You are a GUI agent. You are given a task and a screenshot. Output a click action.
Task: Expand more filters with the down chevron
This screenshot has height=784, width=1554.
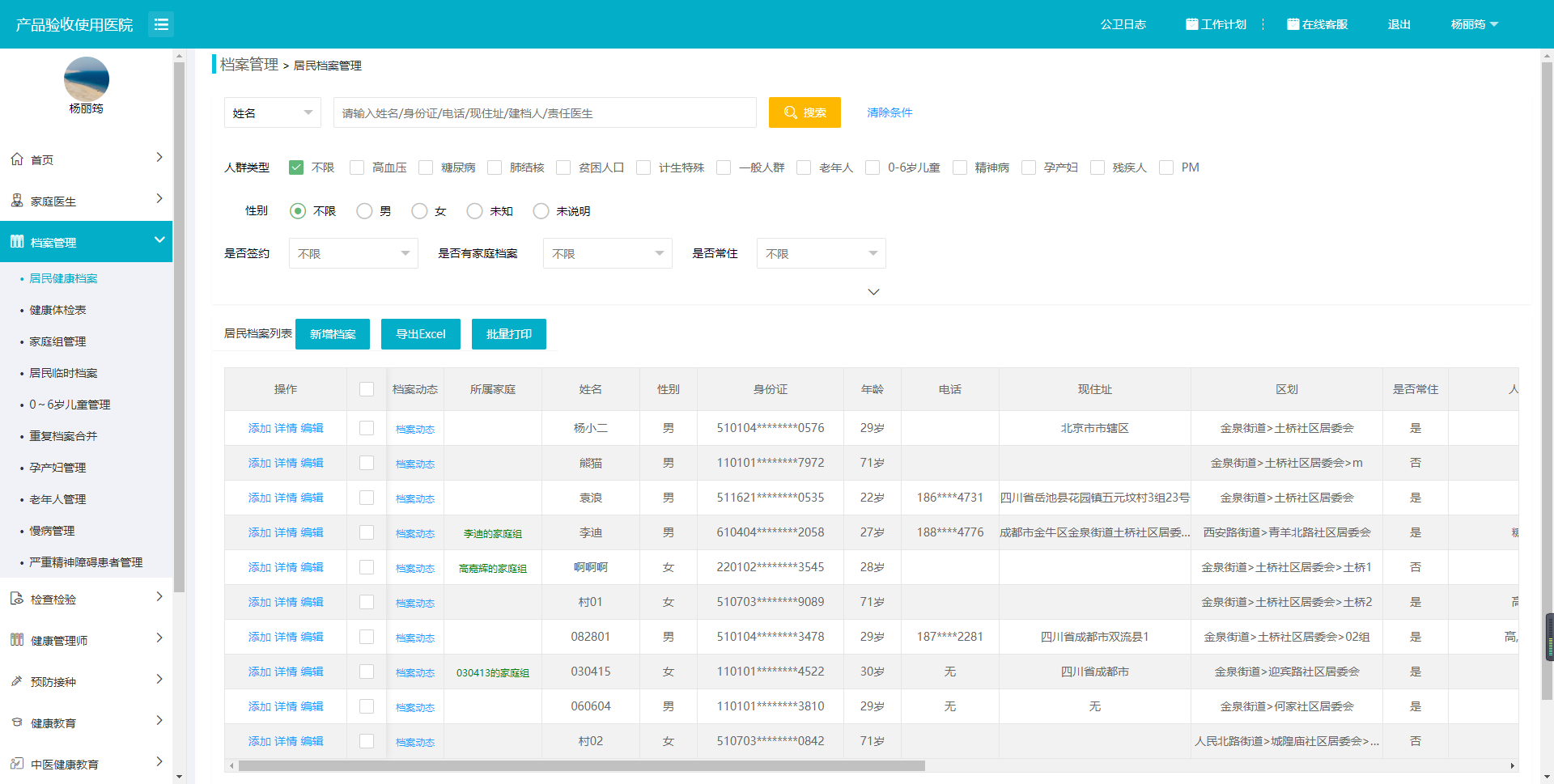(873, 291)
